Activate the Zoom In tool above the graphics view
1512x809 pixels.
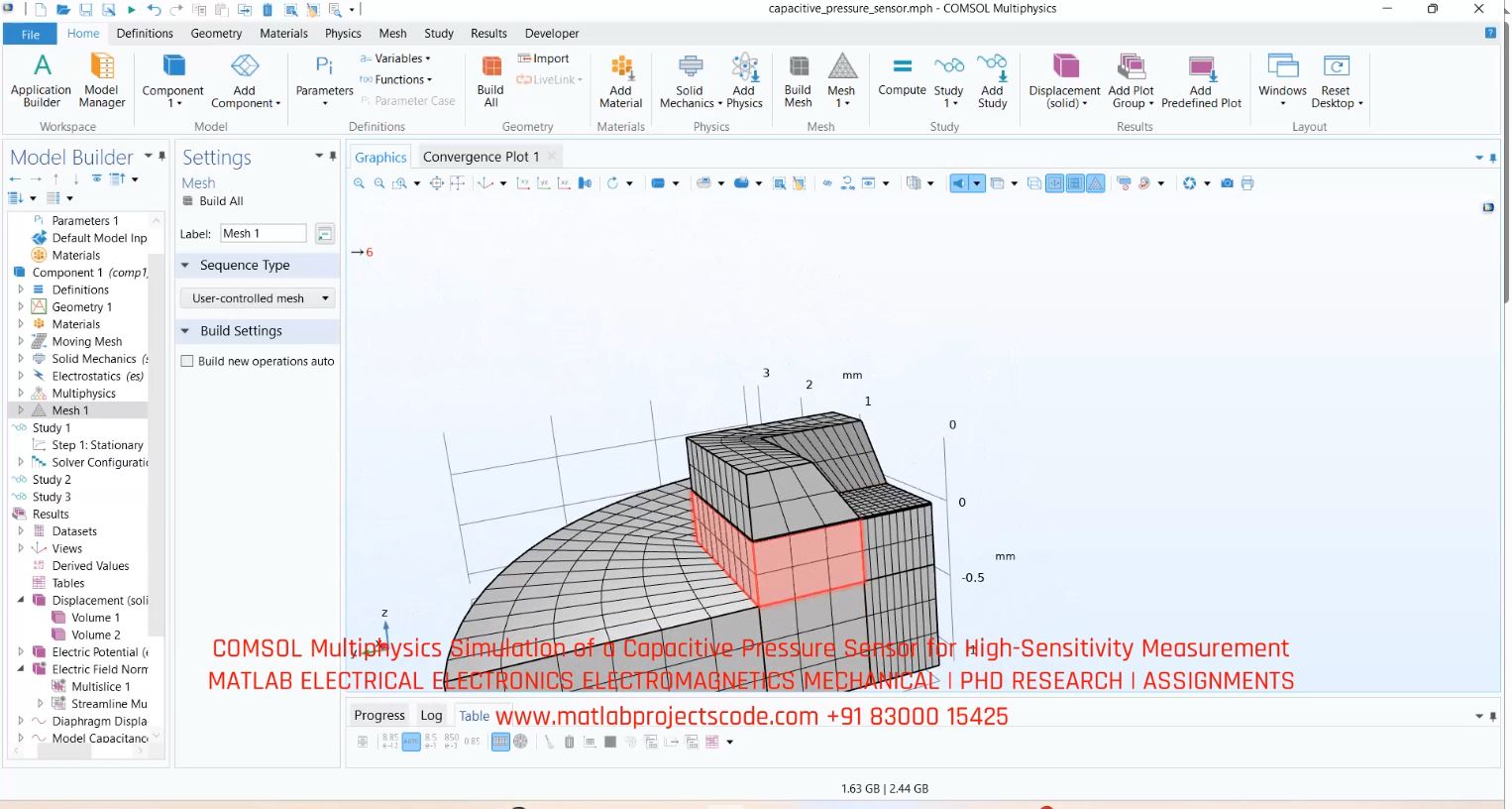[x=359, y=183]
